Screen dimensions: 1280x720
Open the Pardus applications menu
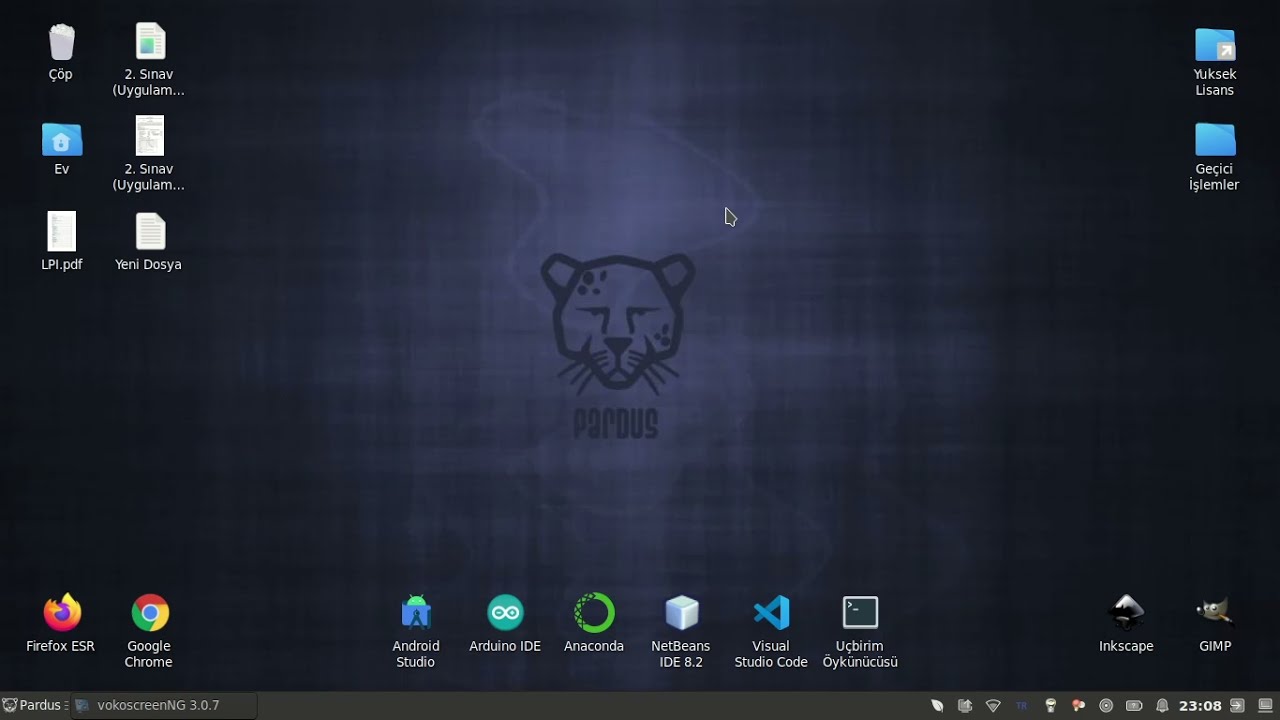click(x=31, y=705)
